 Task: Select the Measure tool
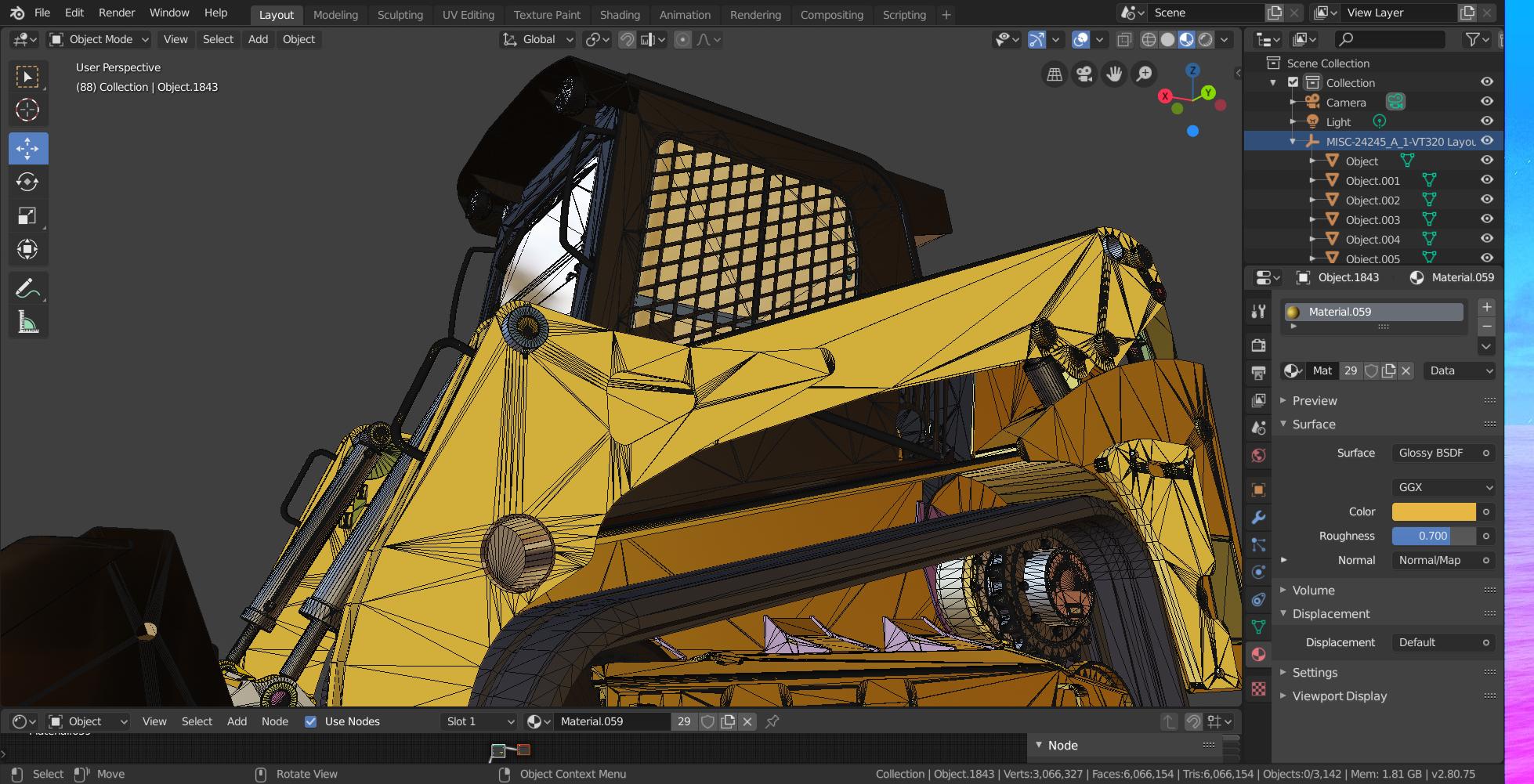[27, 322]
